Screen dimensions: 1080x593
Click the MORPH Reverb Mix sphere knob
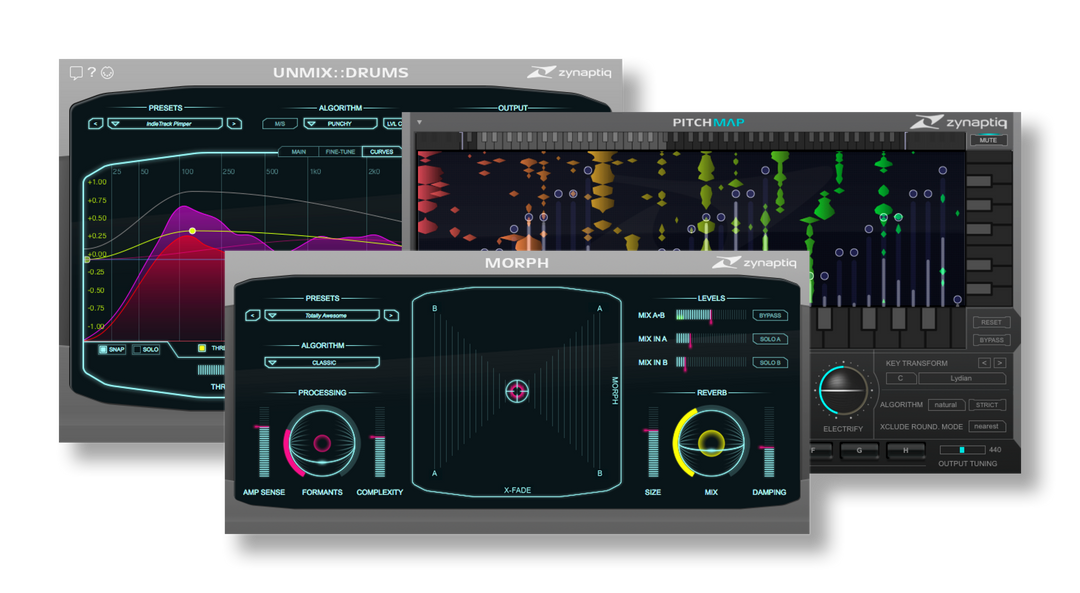[711, 443]
